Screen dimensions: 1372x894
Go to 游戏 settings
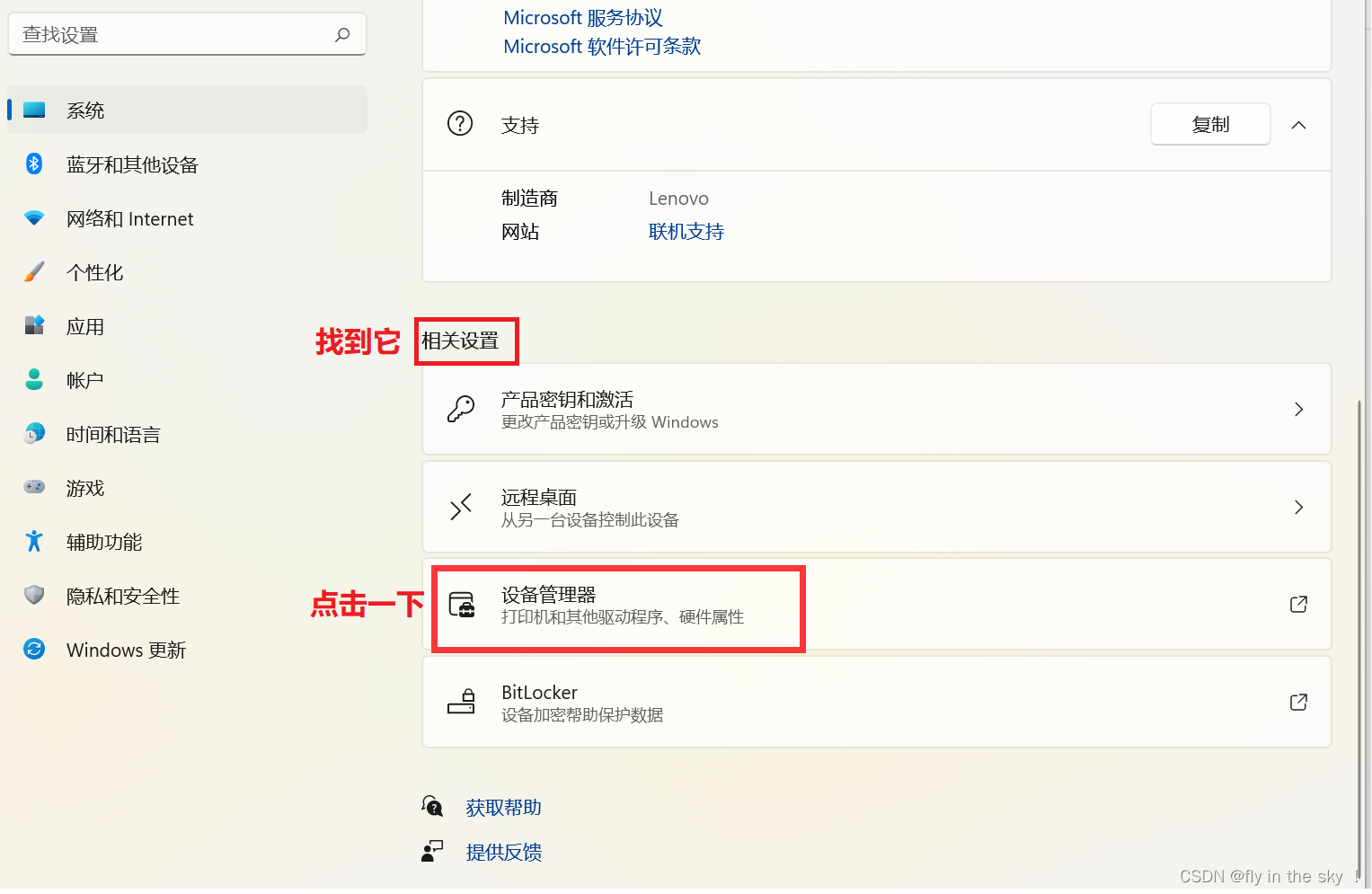(187, 488)
